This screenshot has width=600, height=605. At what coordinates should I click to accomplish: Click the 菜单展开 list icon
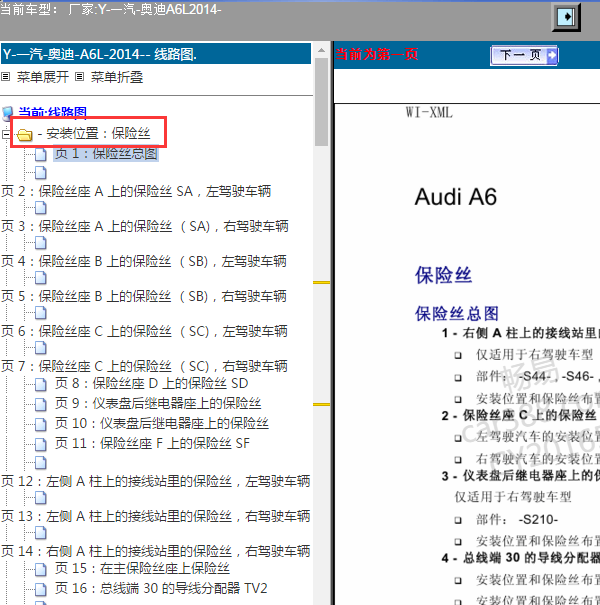[5, 77]
